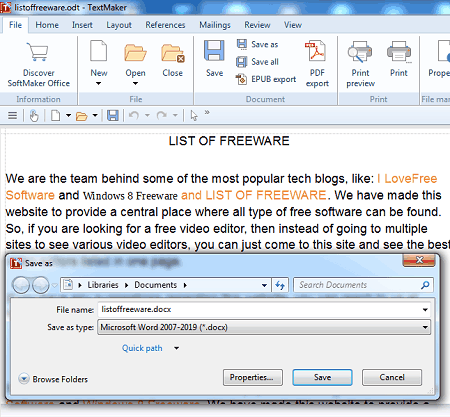
Task: Click the search magnifier in Search Documents
Action: (x=425, y=285)
